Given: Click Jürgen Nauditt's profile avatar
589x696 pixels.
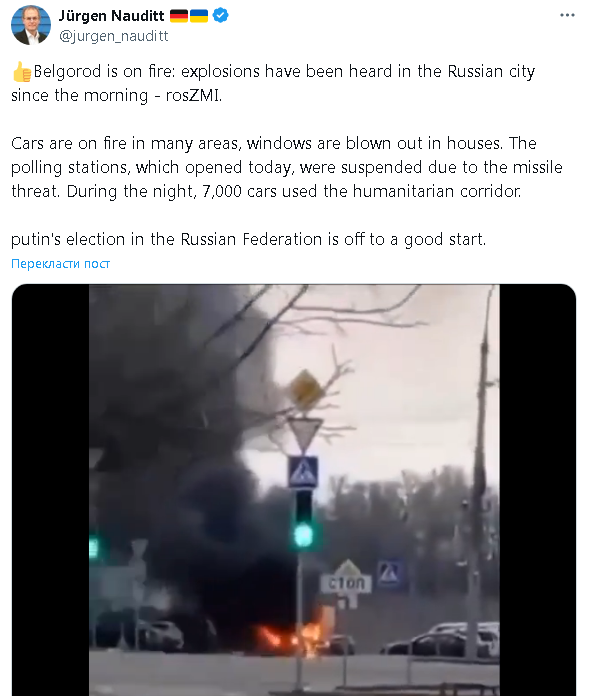Looking at the screenshot, I should pos(30,25).
